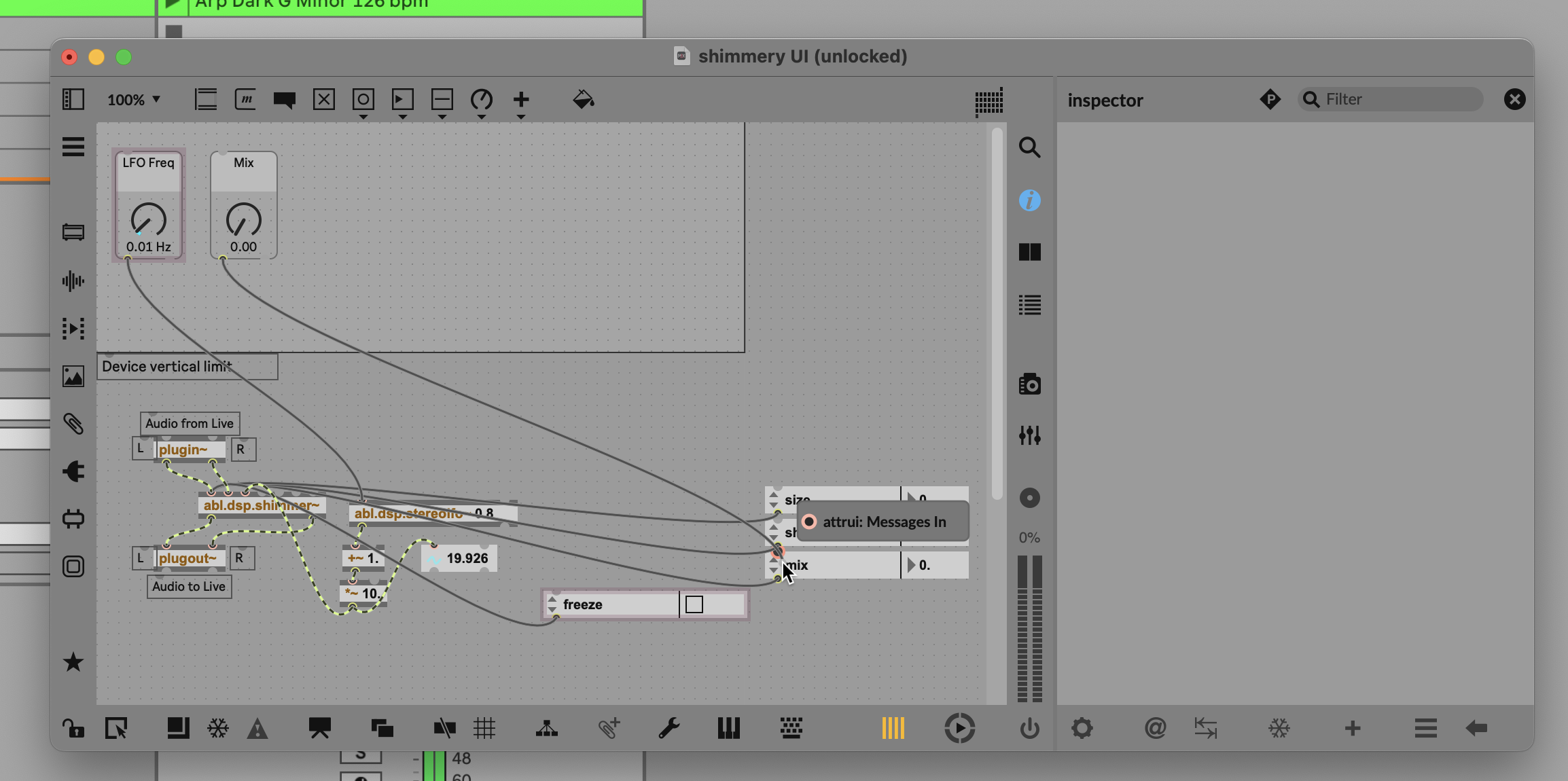Open the patcher search magnifier icon
Screen dimensions: 1568x781
coord(1029,147)
